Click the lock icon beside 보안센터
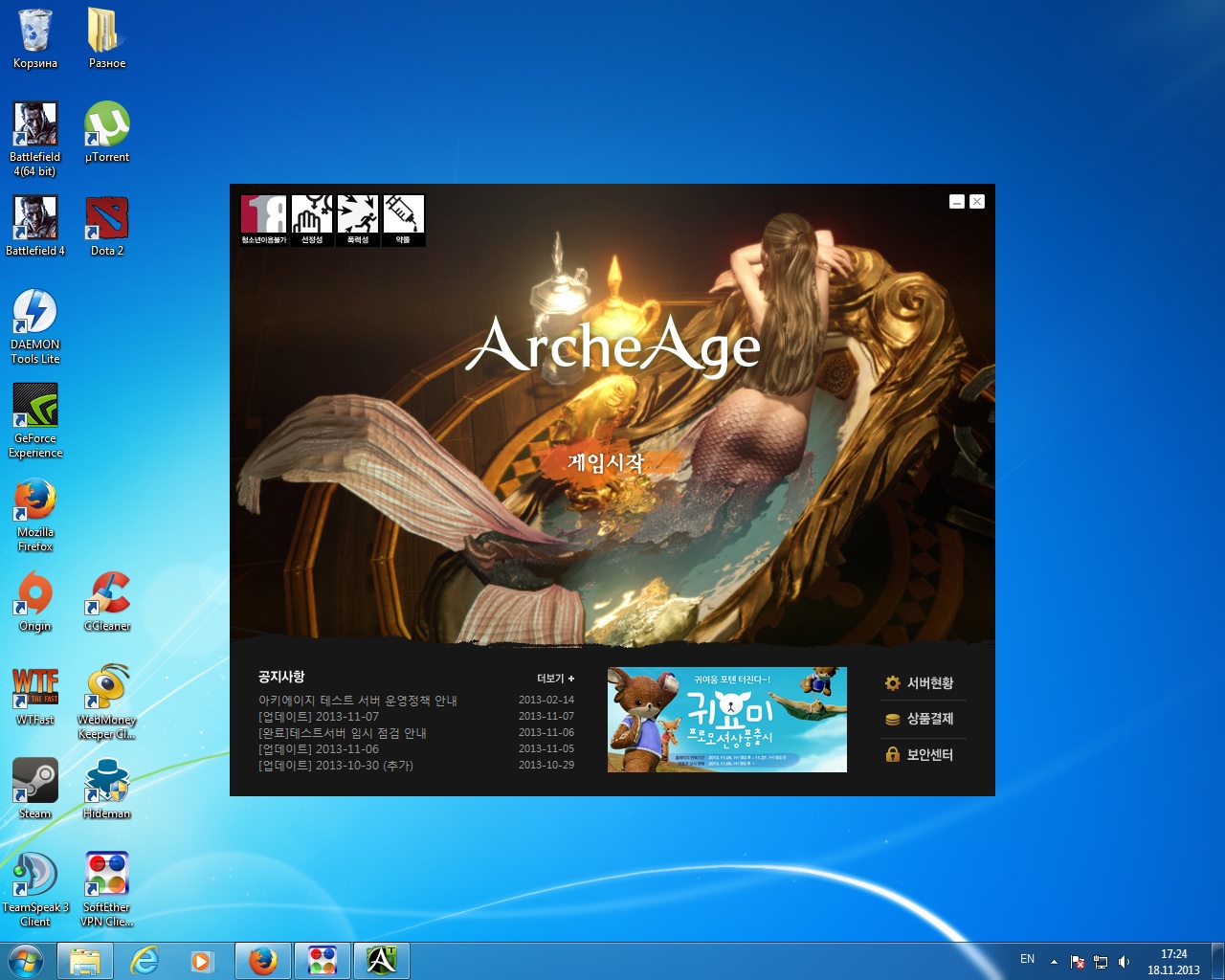The width and height of the screenshot is (1225, 980). (893, 754)
